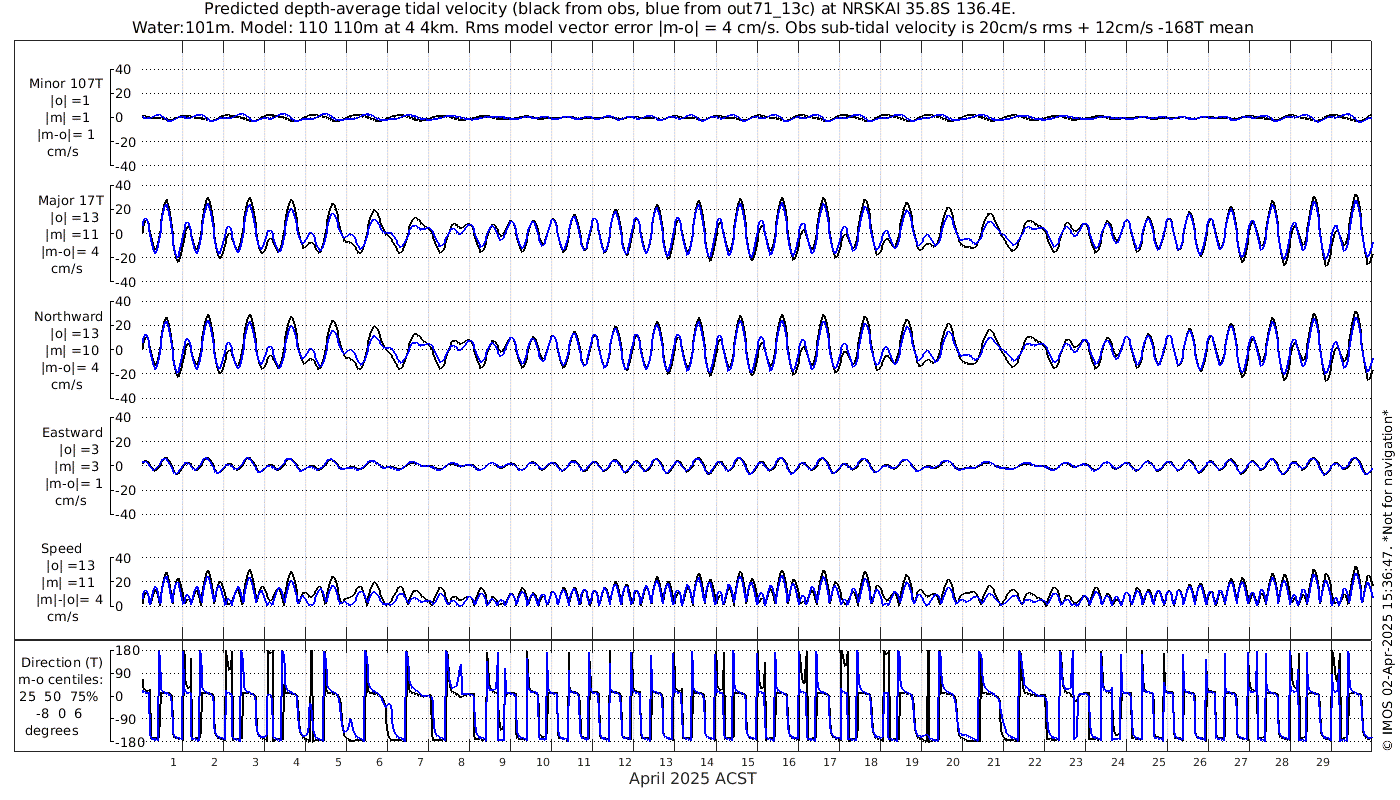Click the -8 0 6 centile values
The width and height of the screenshot is (1400, 800).
click(x=62, y=712)
